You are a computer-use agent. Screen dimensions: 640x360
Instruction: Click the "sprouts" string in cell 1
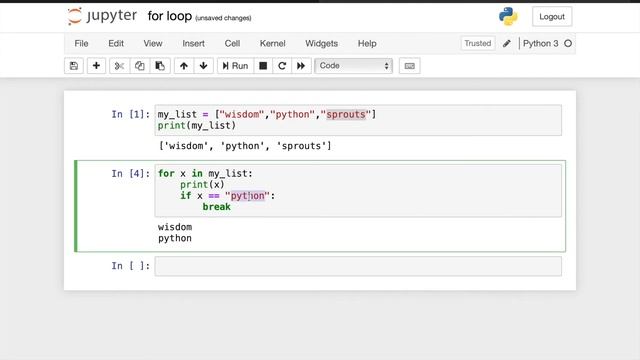click(346, 114)
